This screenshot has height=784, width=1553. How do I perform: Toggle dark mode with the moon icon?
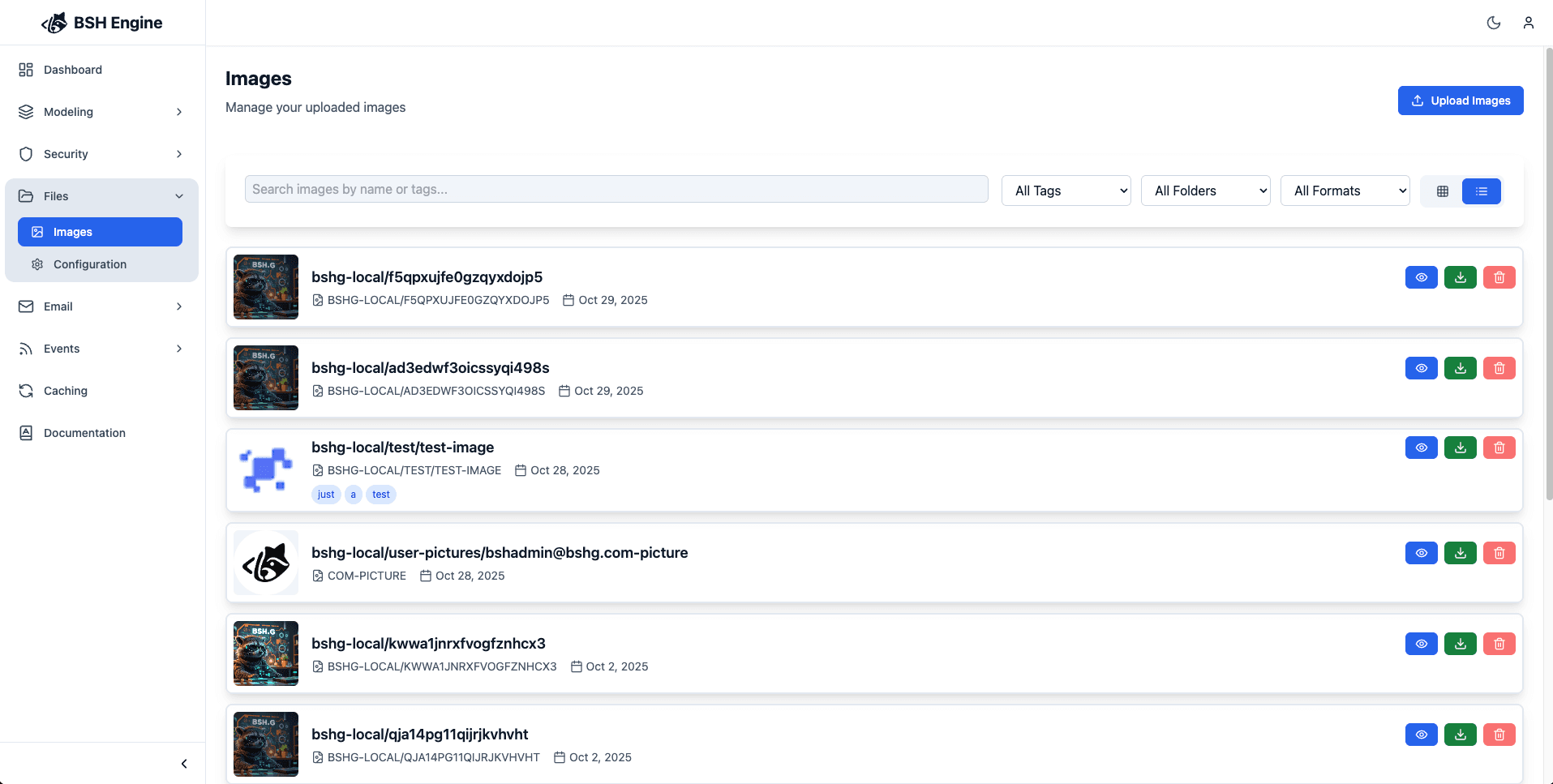tap(1494, 23)
